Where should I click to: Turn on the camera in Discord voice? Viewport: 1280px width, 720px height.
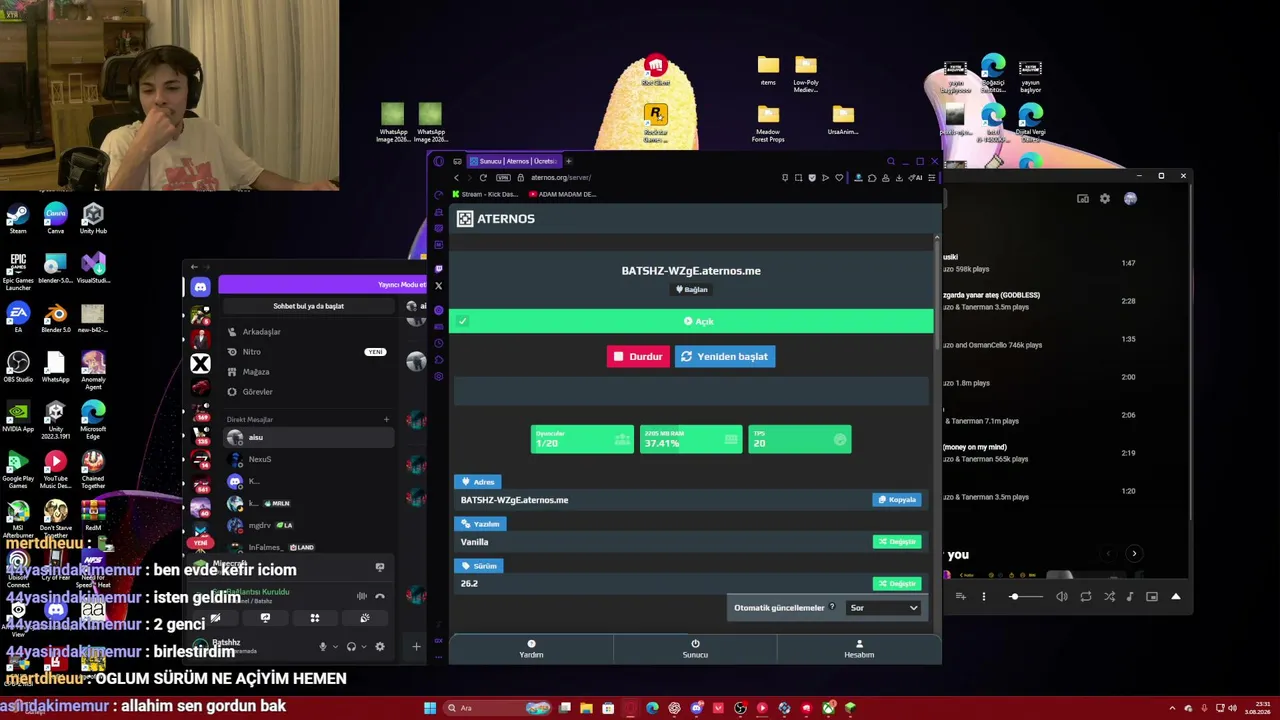tap(215, 618)
